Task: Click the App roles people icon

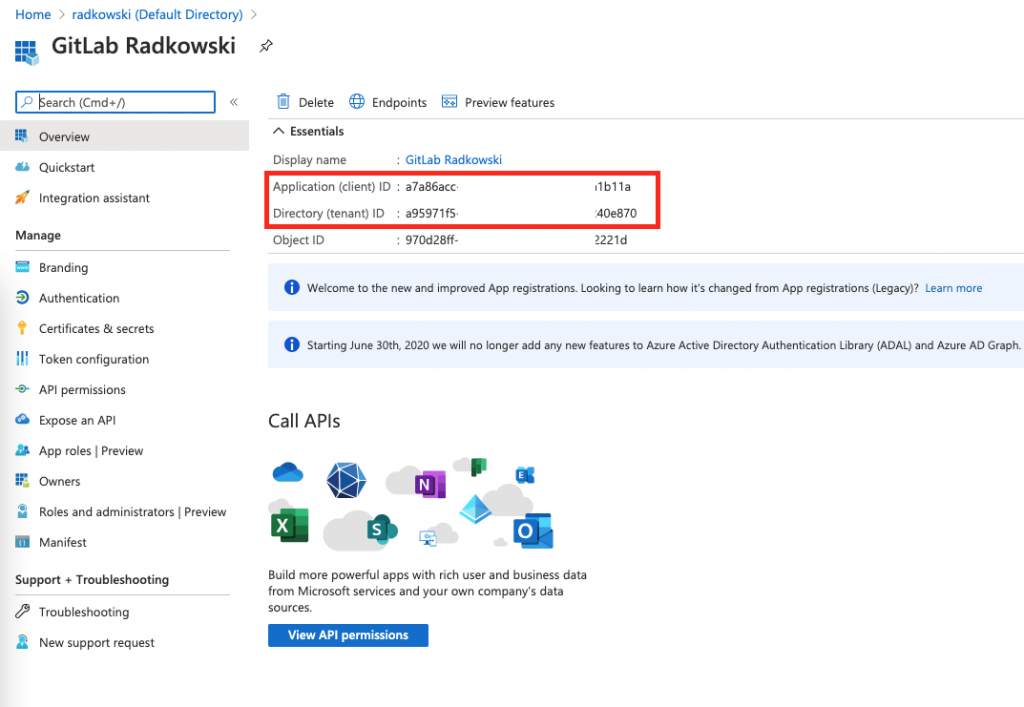Action: pos(22,450)
